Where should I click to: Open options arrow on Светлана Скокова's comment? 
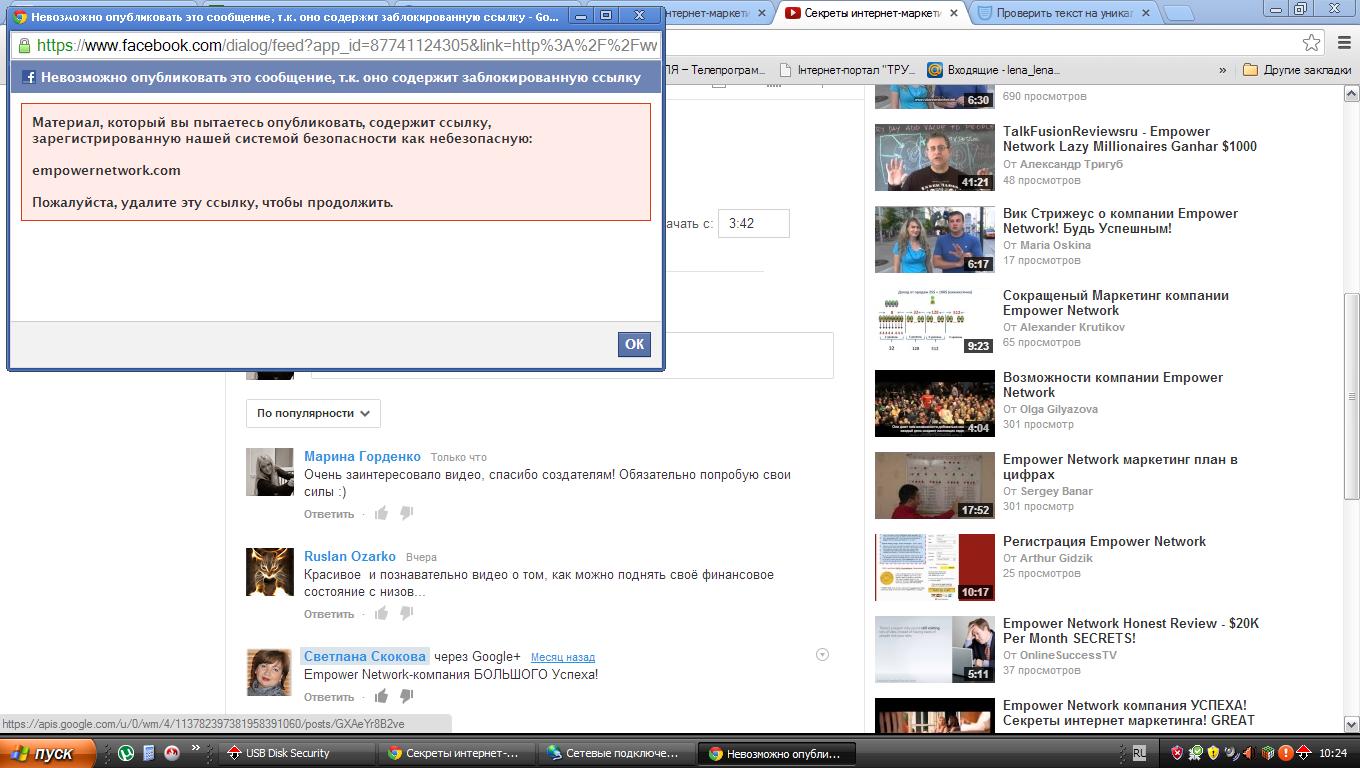point(822,655)
